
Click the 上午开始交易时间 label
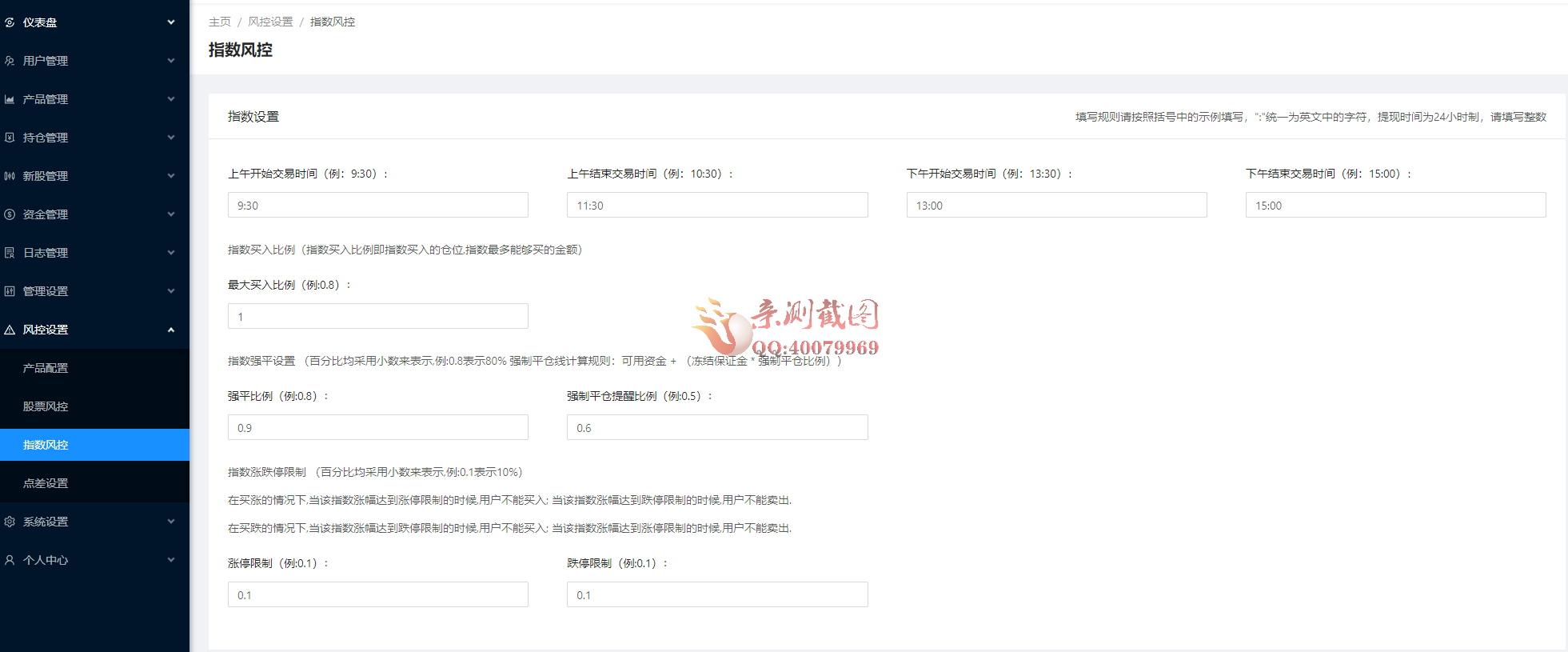[308, 174]
